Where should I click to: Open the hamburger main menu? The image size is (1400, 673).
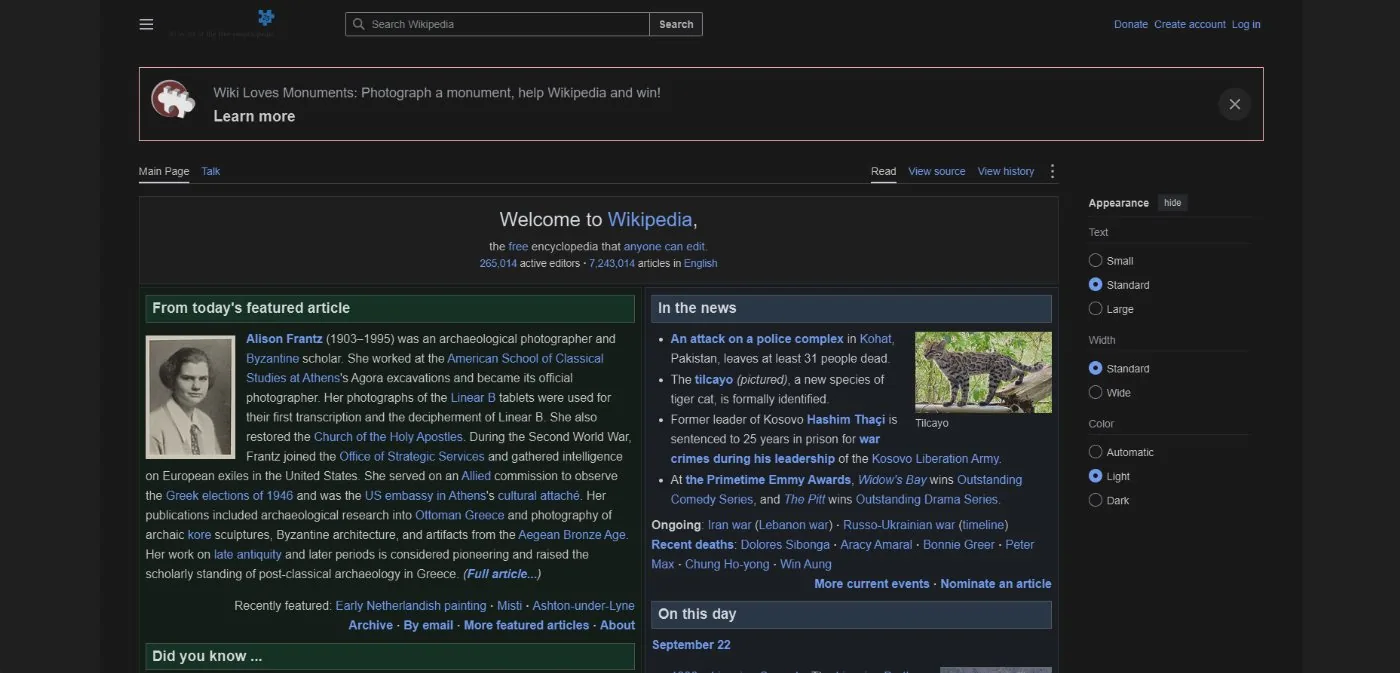click(x=146, y=24)
